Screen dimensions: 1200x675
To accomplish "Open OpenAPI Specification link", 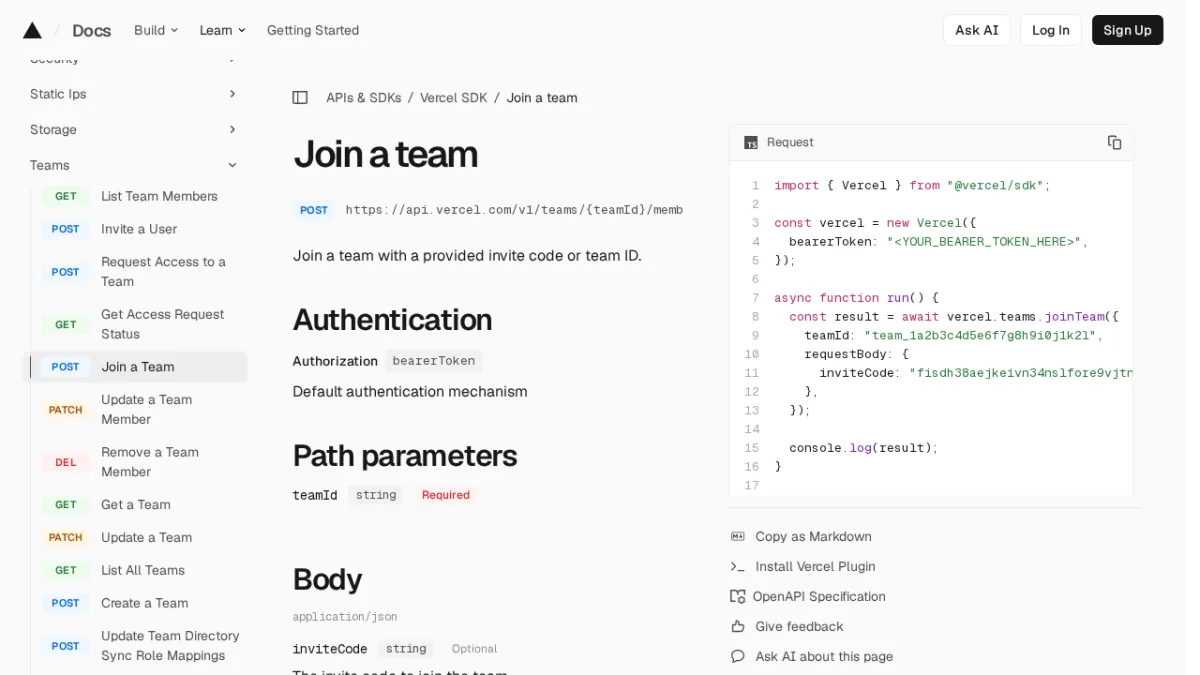I will 819,597.
